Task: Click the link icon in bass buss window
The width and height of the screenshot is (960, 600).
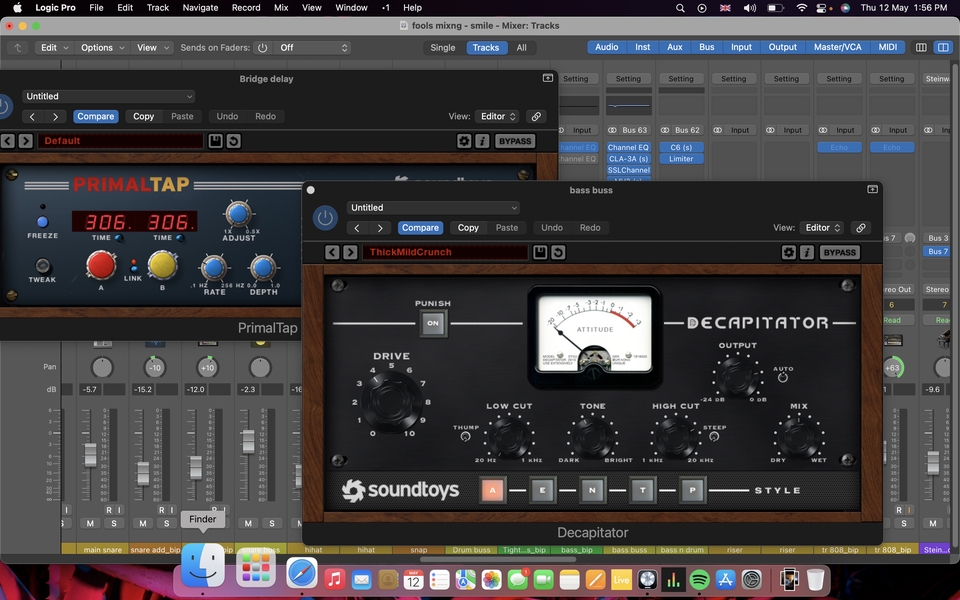Action: tap(861, 228)
